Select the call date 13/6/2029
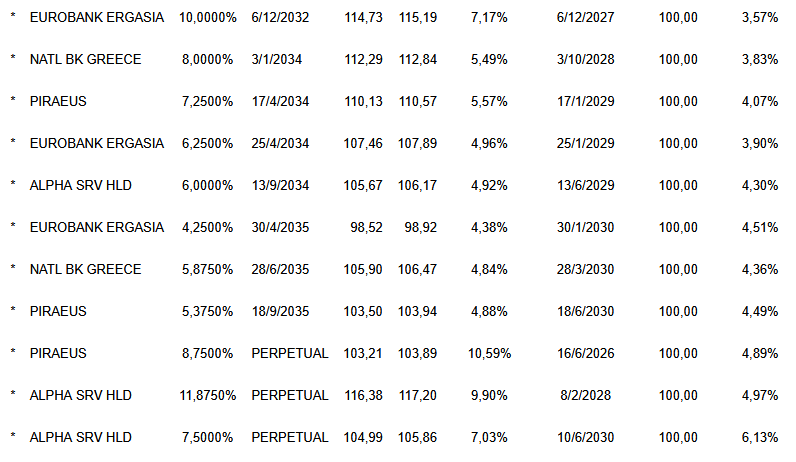The width and height of the screenshot is (796, 462). [x=586, y=185]
